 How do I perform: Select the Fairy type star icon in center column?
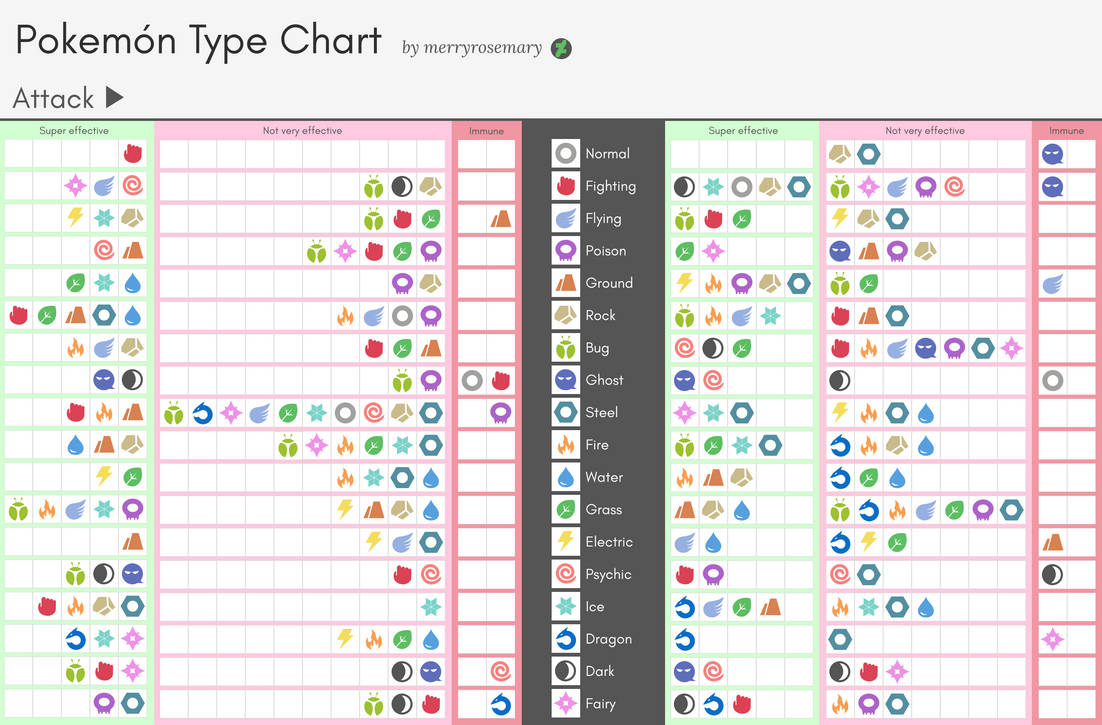(x=566, y=703)
